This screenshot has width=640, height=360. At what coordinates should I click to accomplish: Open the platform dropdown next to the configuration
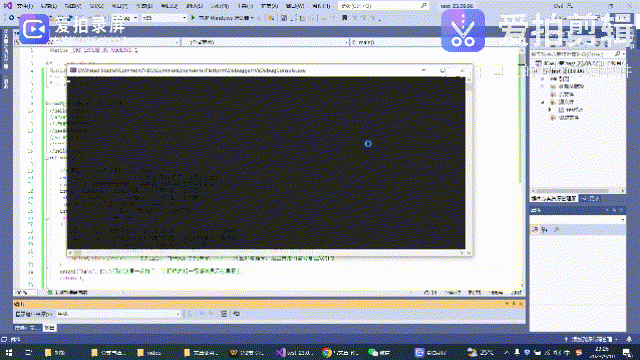[164, 18]
